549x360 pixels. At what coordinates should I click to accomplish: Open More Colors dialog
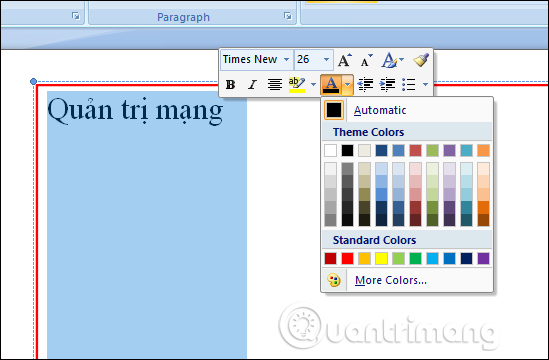click(x=407, y=280)
